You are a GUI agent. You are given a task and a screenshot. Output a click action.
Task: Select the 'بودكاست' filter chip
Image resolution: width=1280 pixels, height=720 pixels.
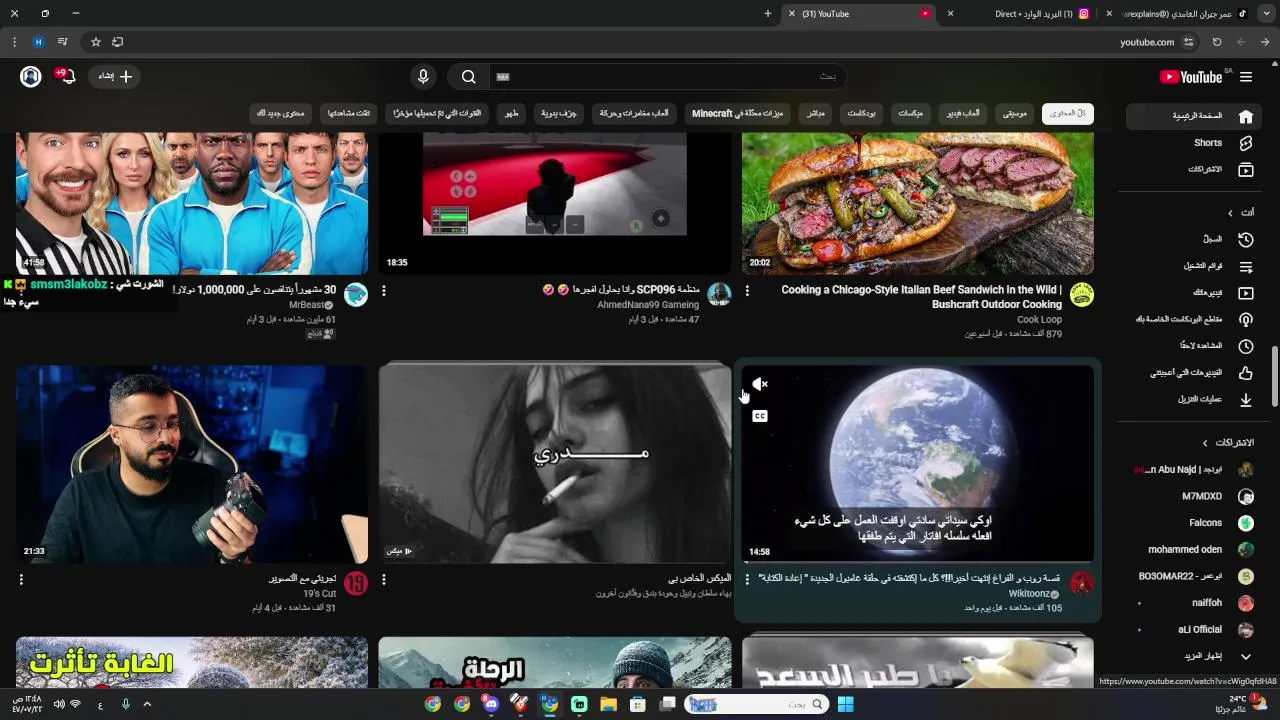tap(862, 114)
